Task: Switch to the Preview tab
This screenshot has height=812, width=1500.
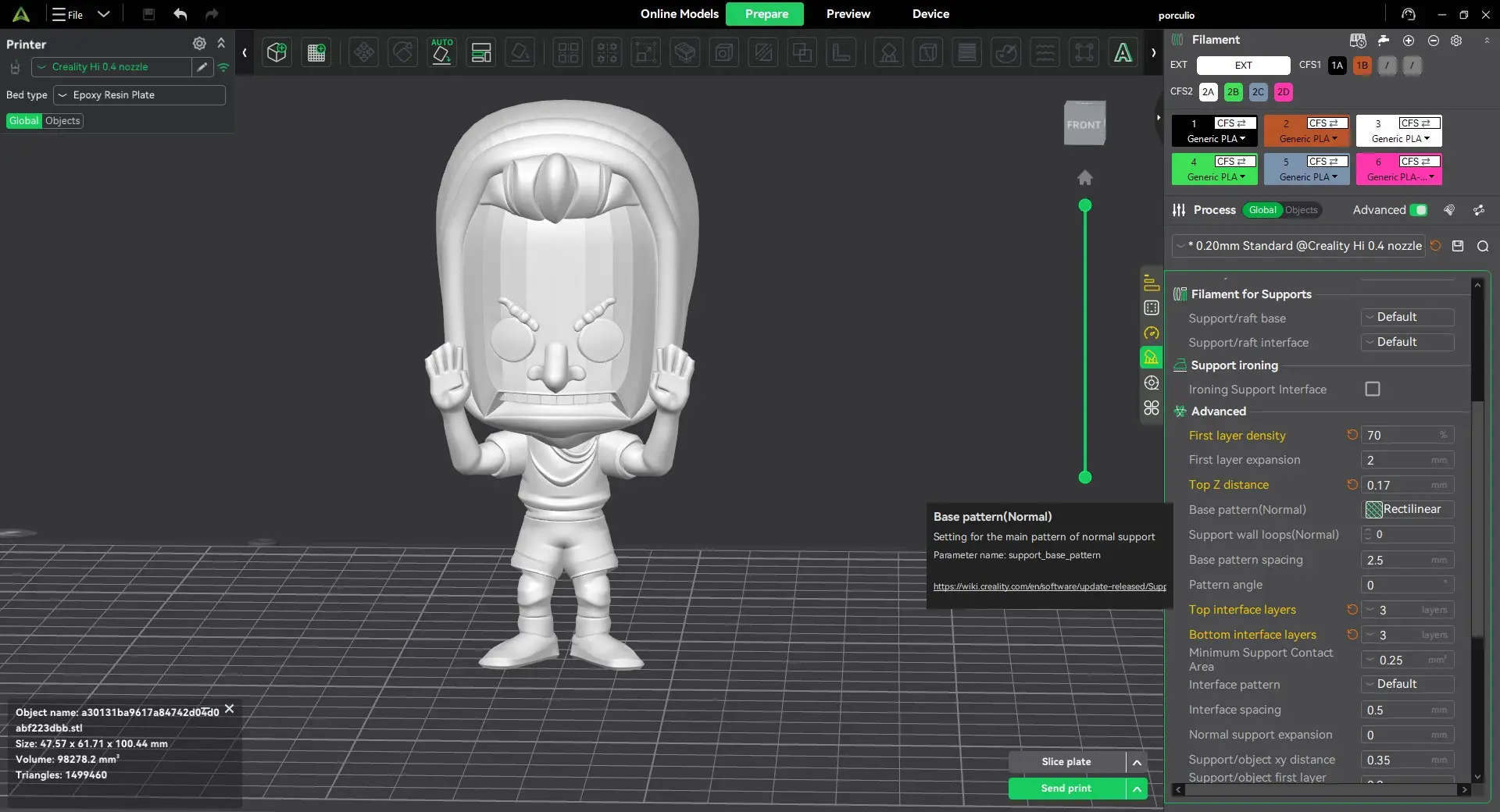Action: tap(848, 14)
